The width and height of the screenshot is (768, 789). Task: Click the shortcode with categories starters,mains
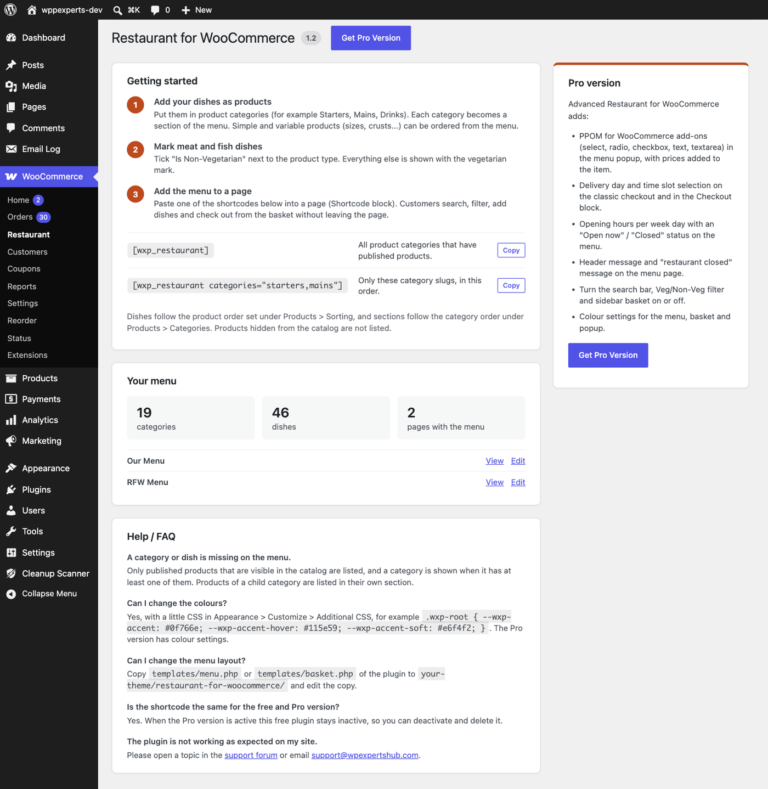[237, 285]
